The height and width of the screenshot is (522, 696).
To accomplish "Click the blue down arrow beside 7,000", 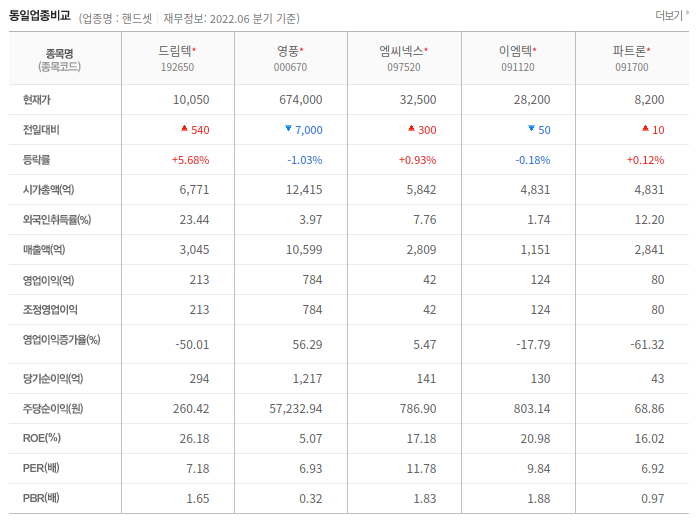I will coord(289,128).
